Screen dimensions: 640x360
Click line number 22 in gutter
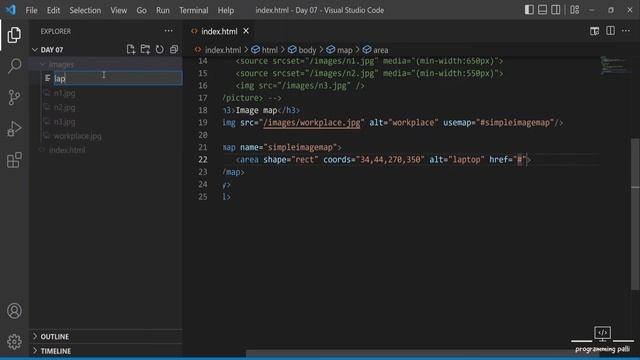tap(203, 160)
